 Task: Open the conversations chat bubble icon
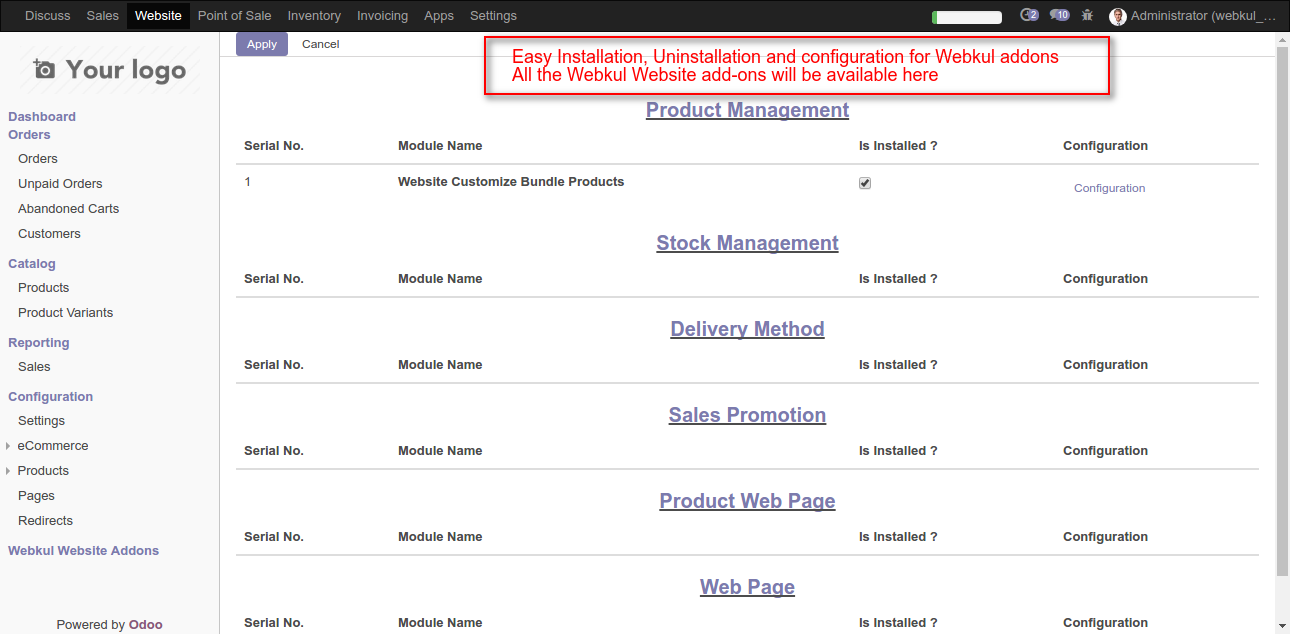1059,16
